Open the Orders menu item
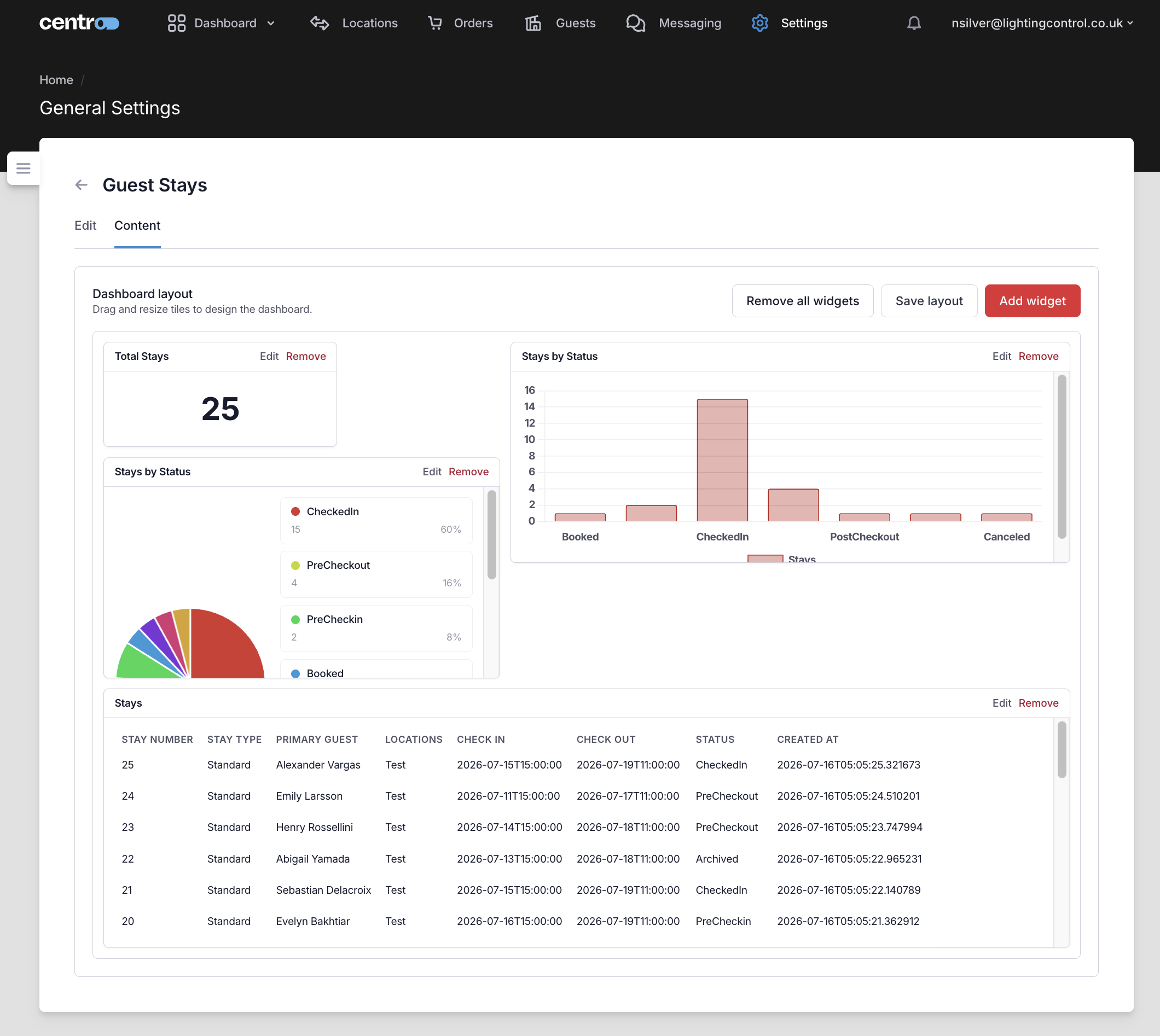1160x1036 pixels. [473, 23]
